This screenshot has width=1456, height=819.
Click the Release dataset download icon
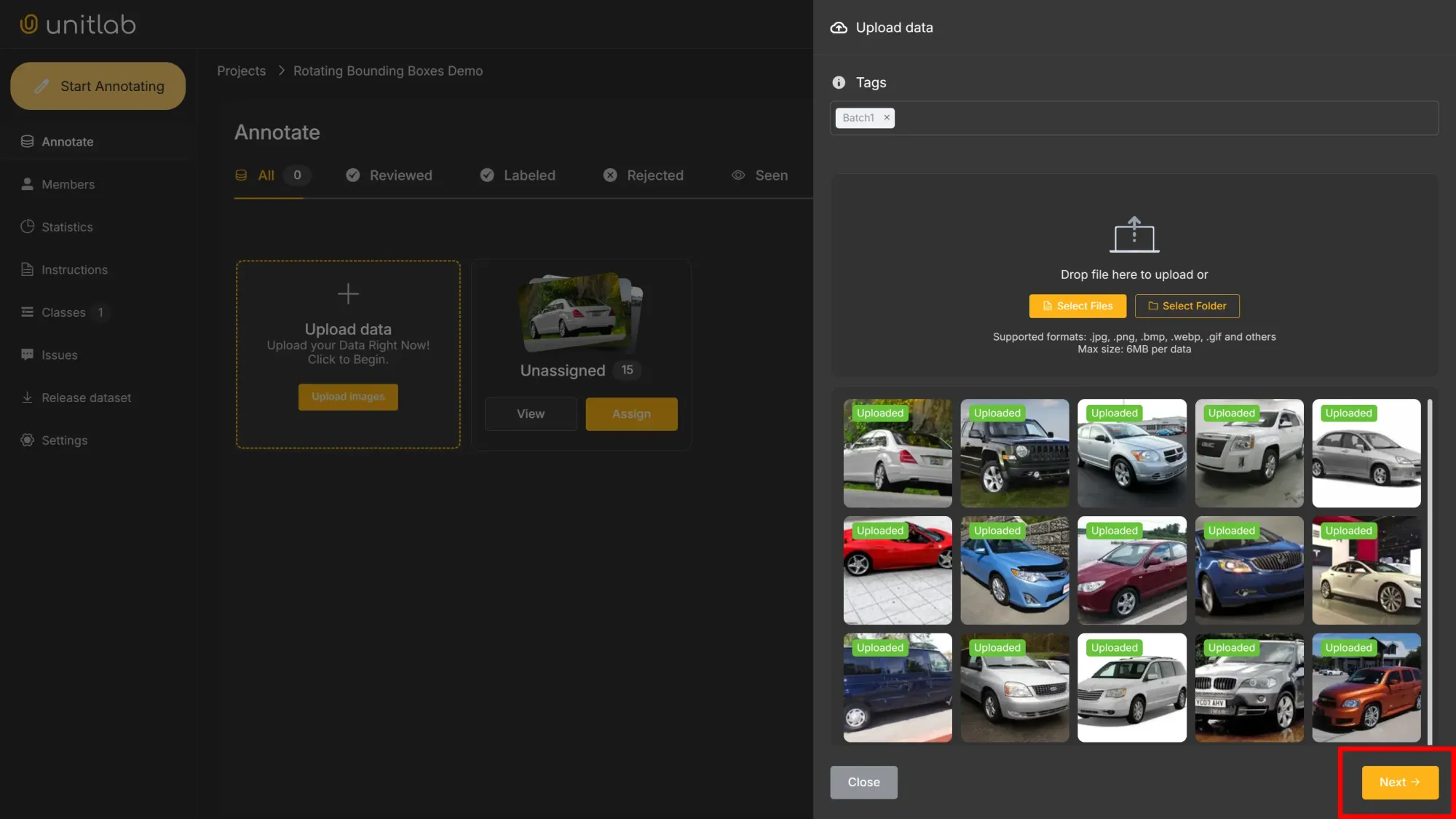[28, 397]
